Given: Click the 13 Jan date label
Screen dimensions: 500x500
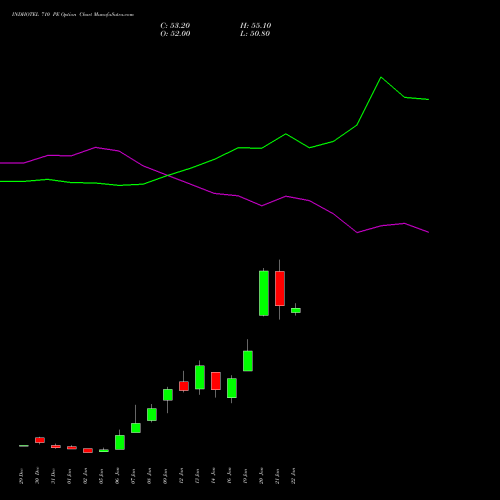Looking at the screenshot, I should (x=197, y=476).
